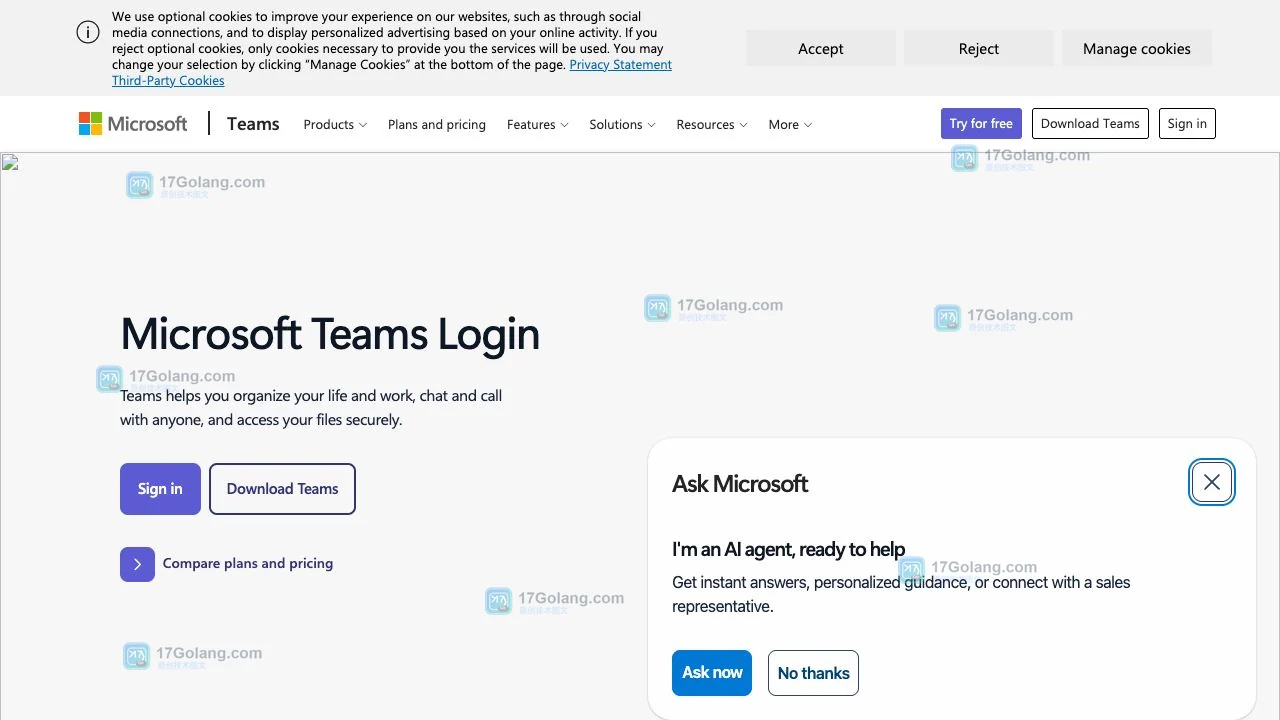Open the Solutions dropdown menu
The height and width of the screenshot is (720, 1280).
click(622, 124)
